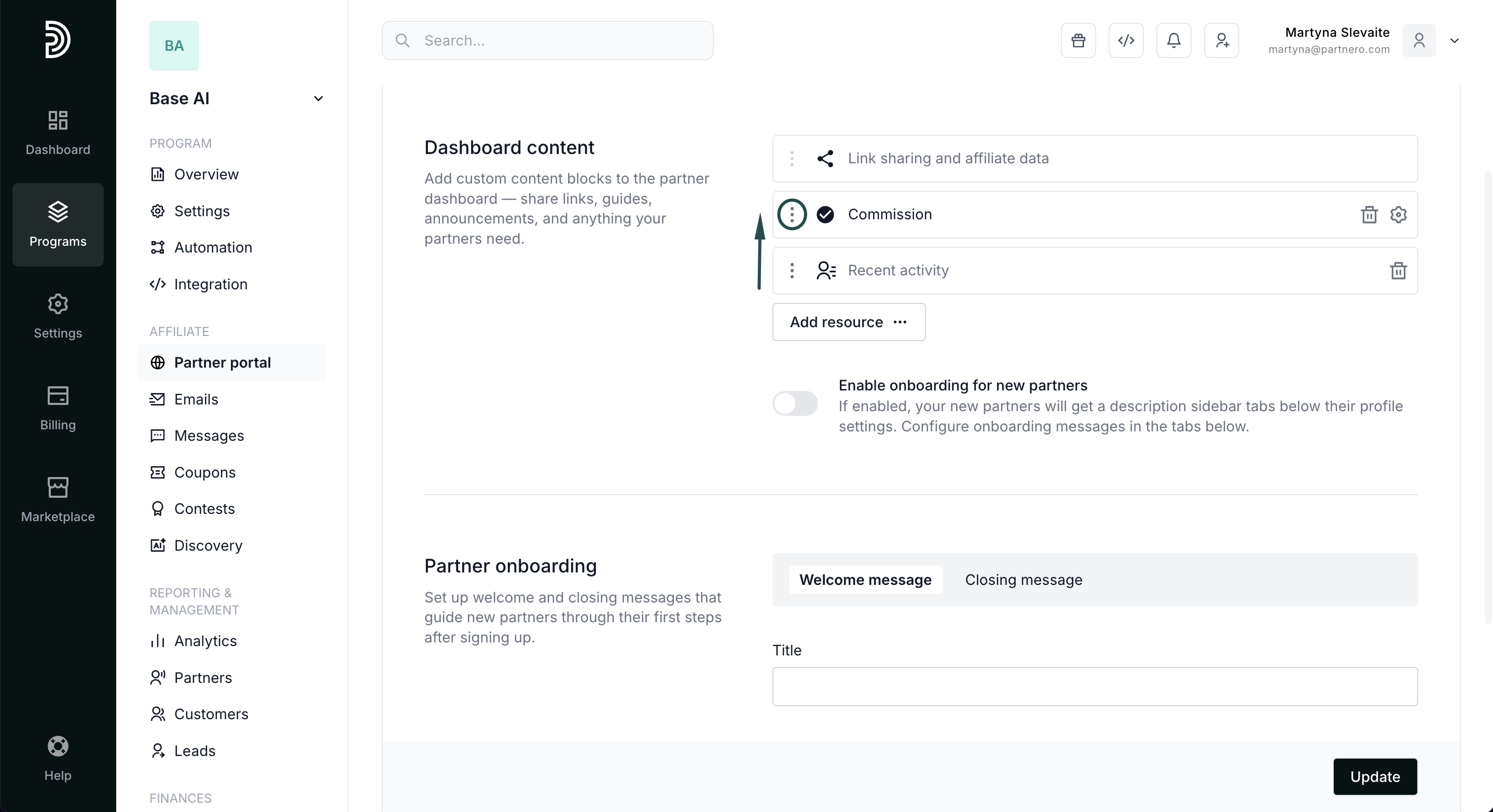Click the Title input field
The width and height of the screenshot is (1493, 812).
[x=1094, y=687]
